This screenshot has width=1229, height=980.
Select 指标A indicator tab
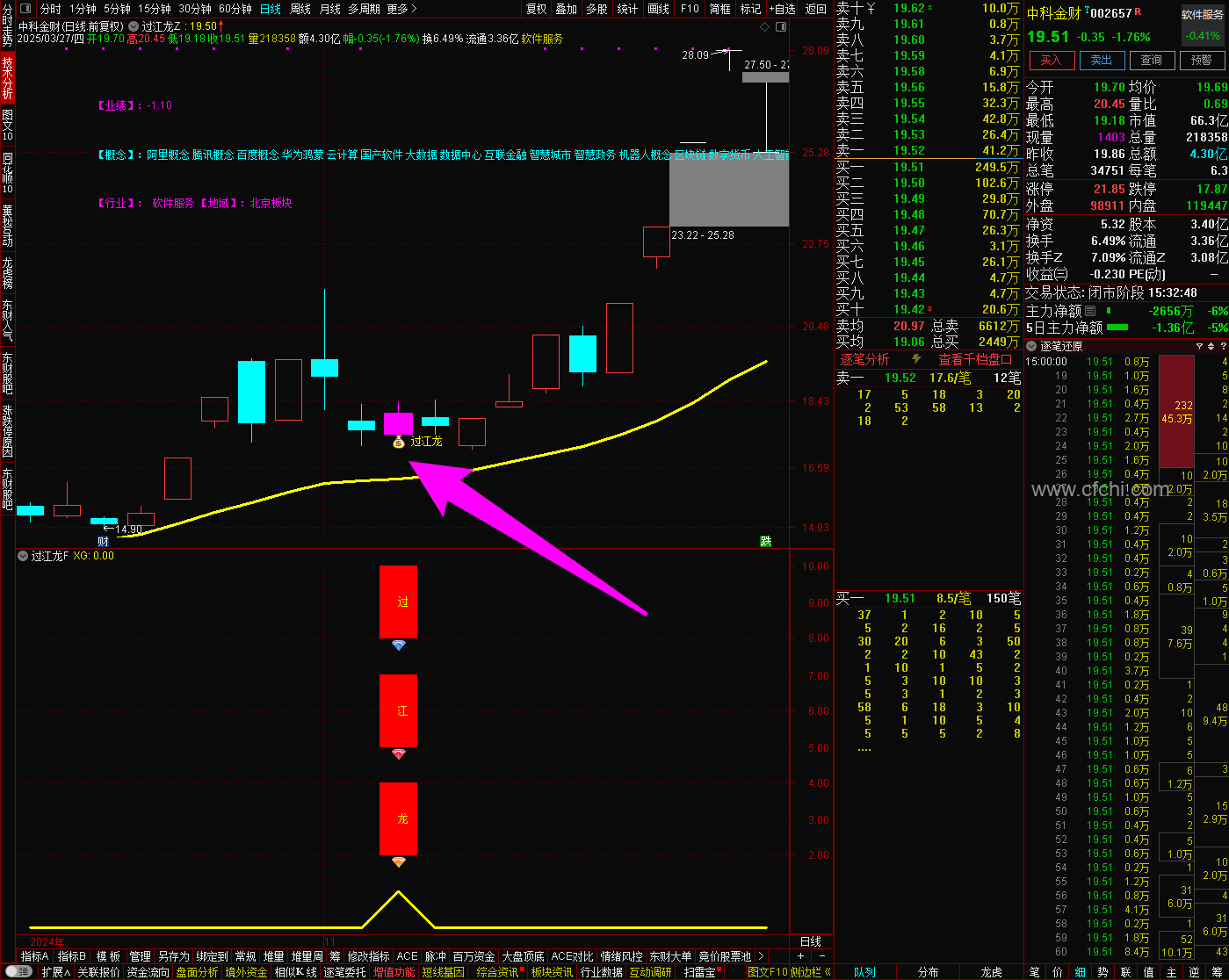[x=35, y=956]
